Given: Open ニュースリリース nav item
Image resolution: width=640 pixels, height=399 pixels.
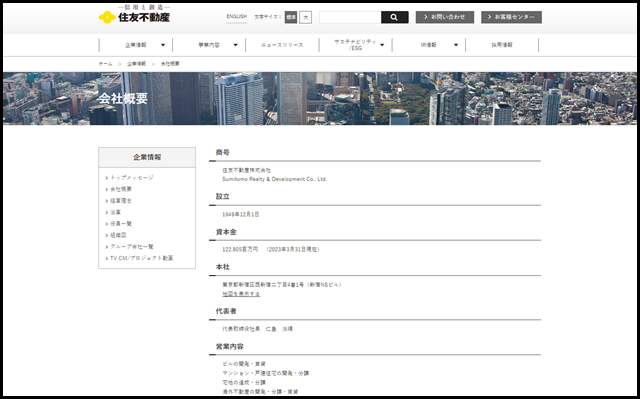Looking at the screenshot, I should 282,45.
